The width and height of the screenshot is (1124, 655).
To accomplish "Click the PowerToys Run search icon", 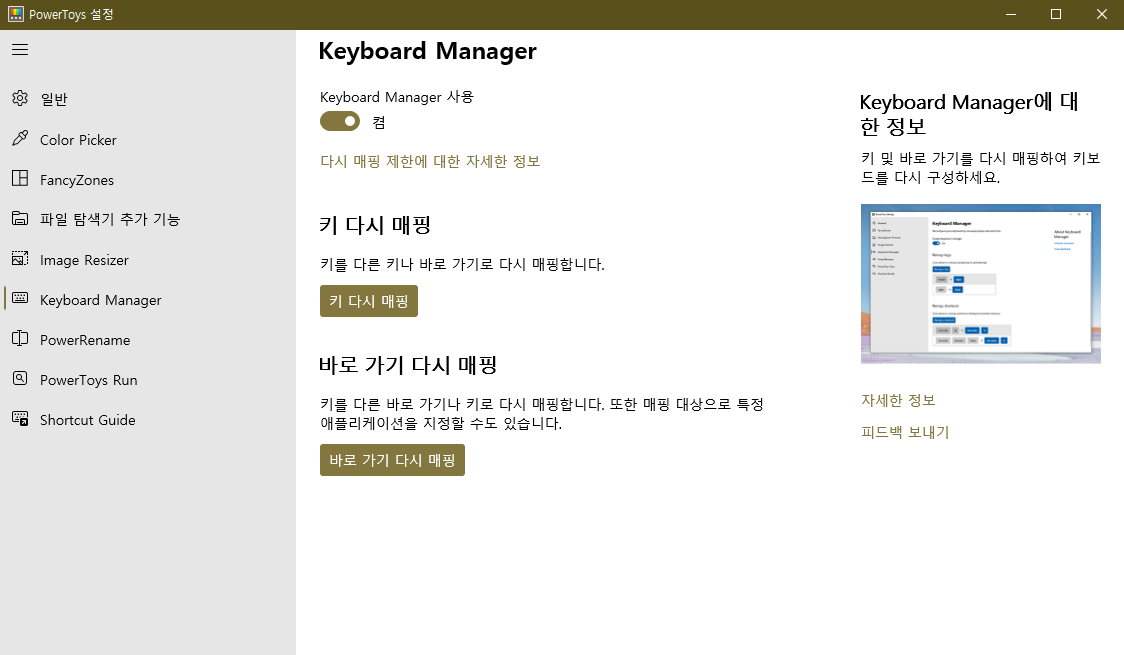I will tap(19, 379).
